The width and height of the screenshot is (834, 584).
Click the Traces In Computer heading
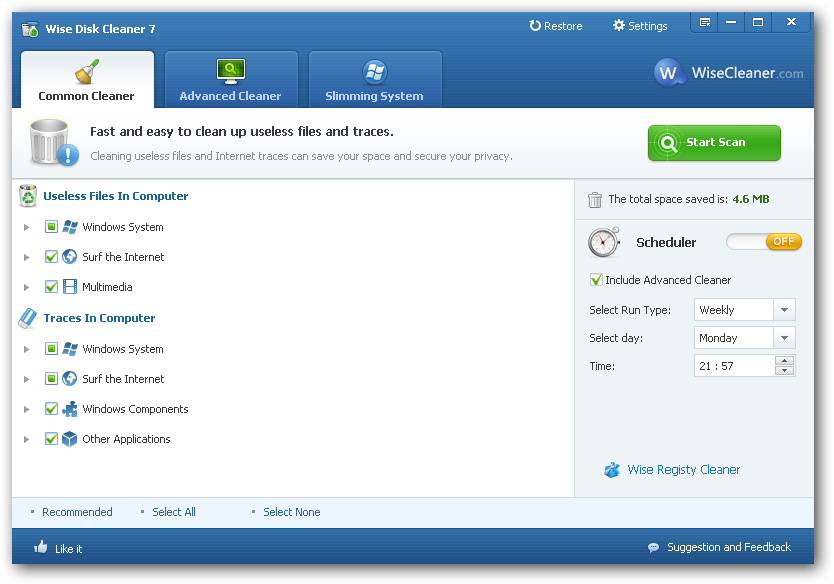pos(99,318)
